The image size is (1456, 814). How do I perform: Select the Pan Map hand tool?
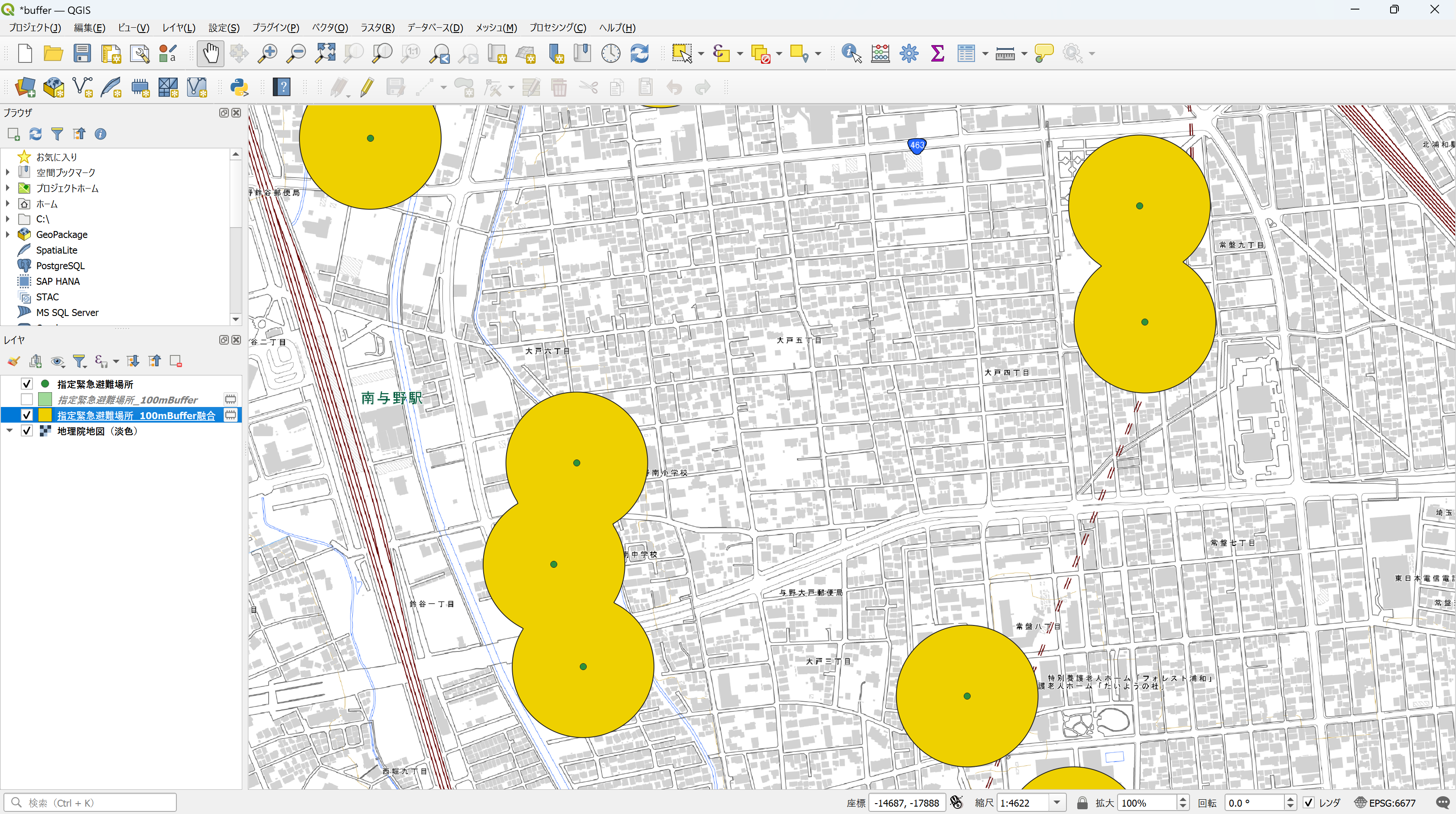pos(210,54)
